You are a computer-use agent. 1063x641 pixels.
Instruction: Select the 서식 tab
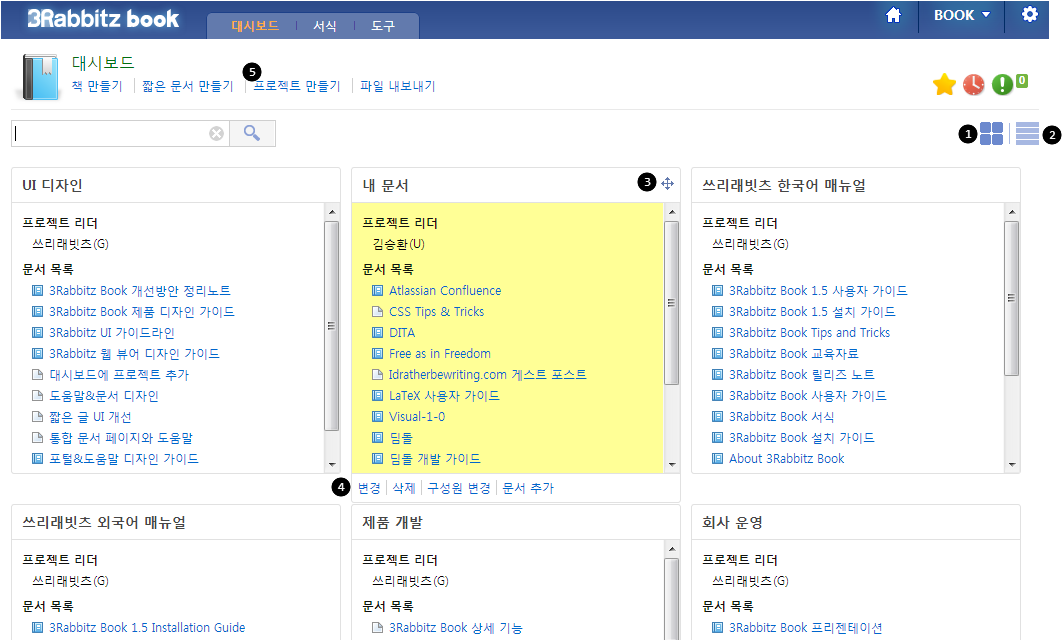(325, 26)
